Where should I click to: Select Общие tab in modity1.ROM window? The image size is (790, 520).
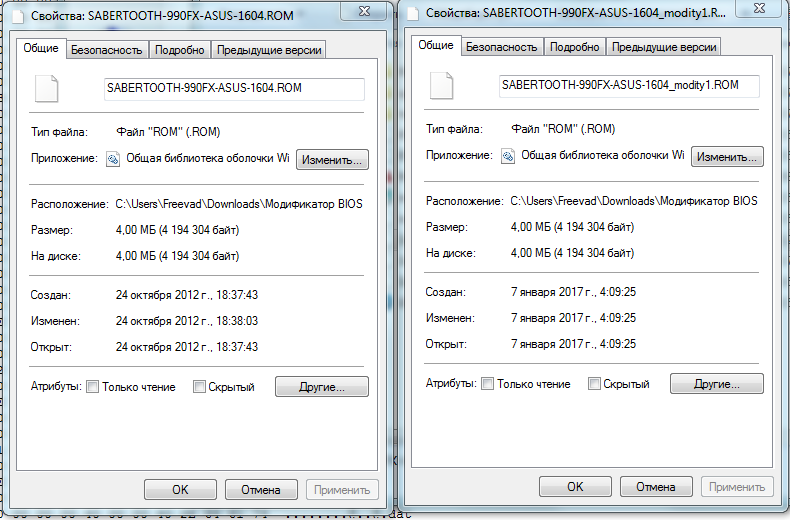pyautogui.click(x=436, y=45)
